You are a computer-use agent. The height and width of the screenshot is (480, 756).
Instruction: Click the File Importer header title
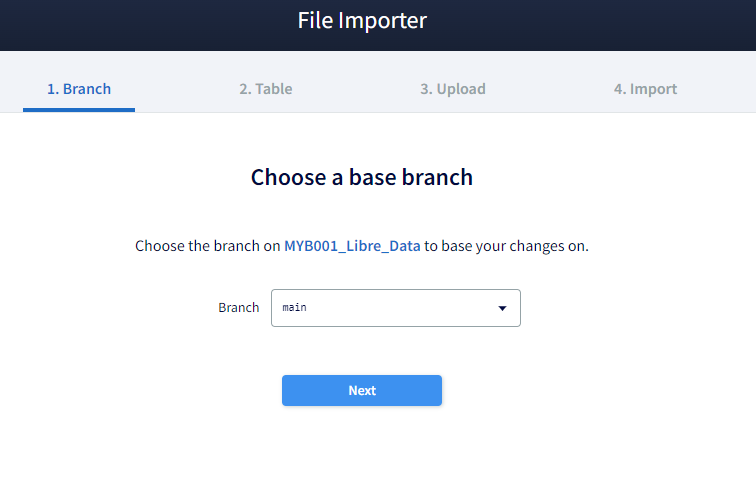coord(362,21)
